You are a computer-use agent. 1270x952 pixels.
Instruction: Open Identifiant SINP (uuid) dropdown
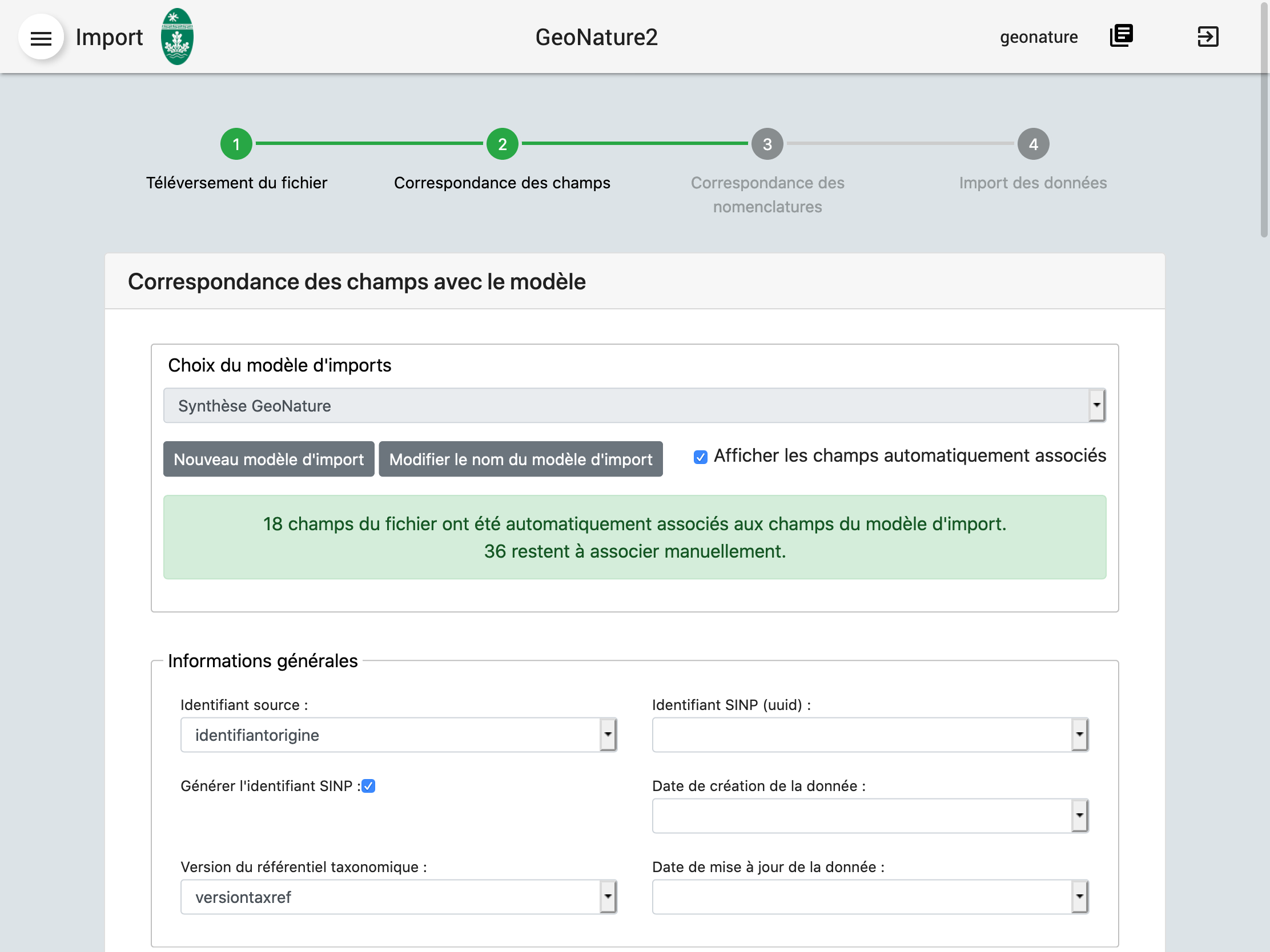[870, 735]
